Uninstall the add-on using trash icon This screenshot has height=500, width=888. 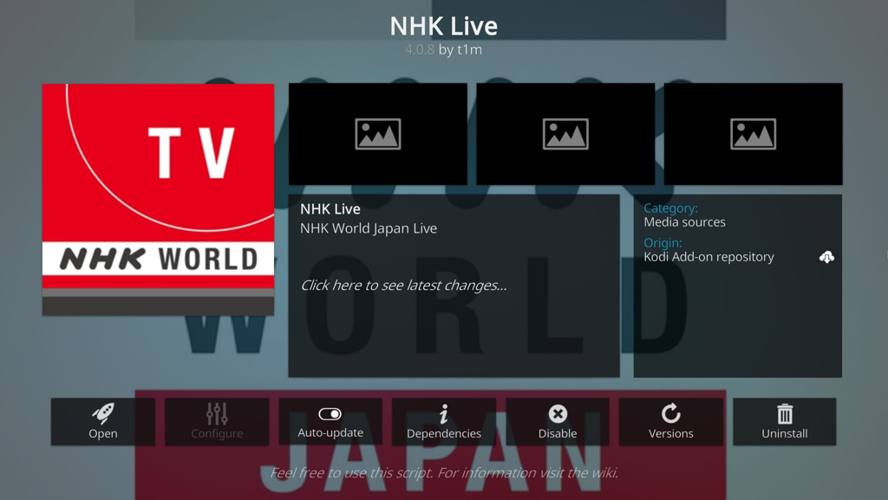pos(785,421)
